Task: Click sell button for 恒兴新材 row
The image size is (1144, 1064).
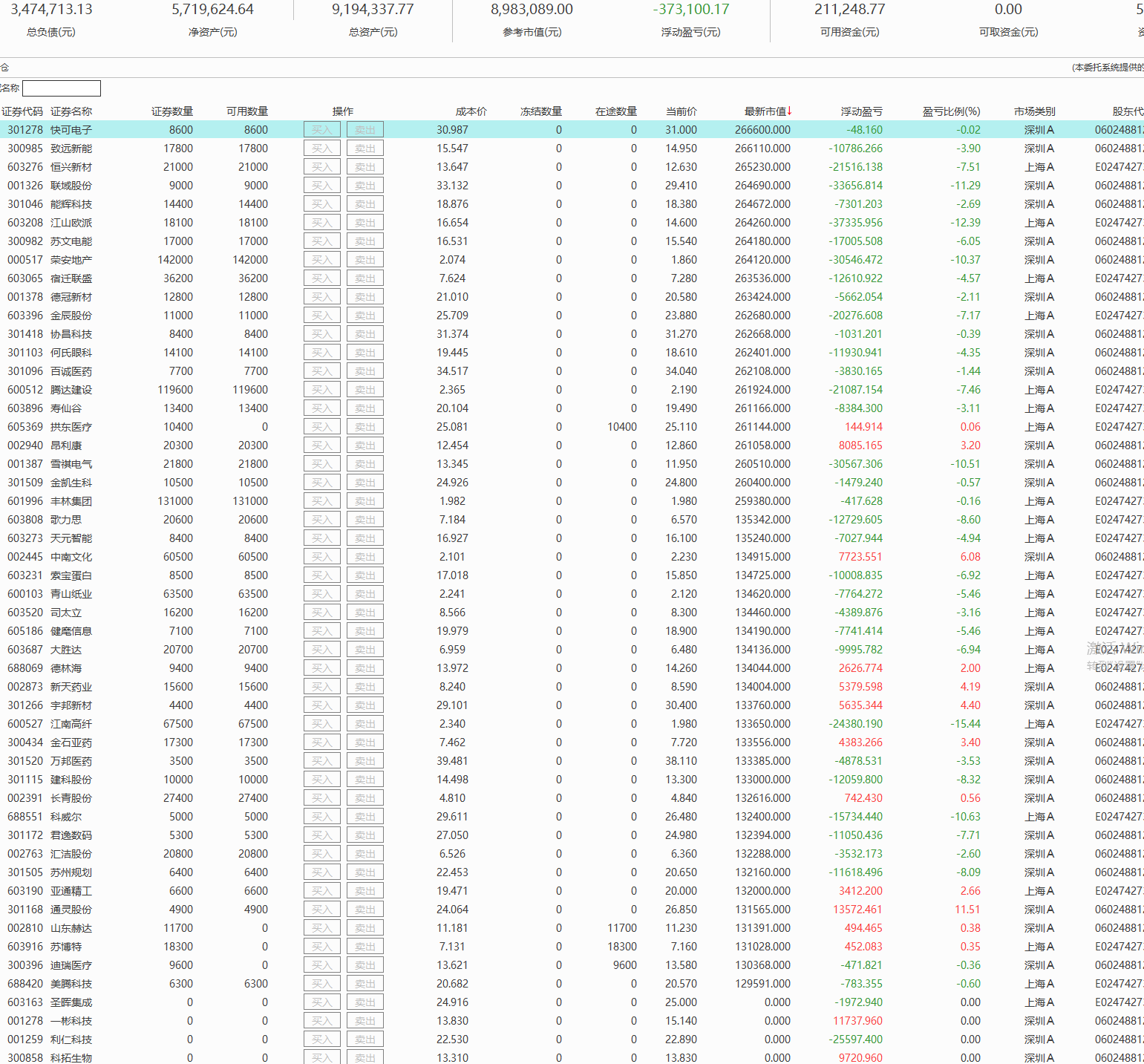Action: tap(365, 167)
